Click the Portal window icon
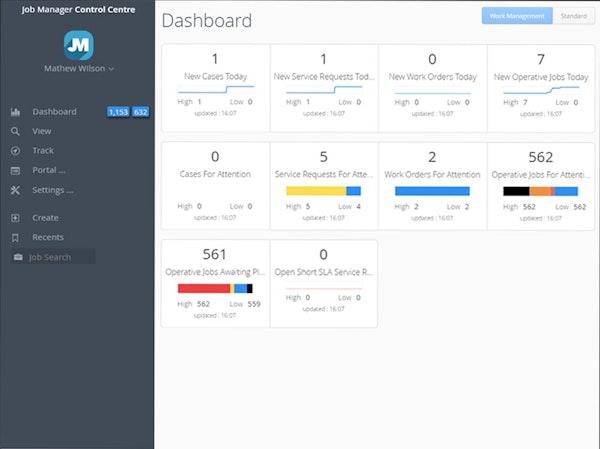The height and width of the screenshot is (449, 600). [15, 170]
